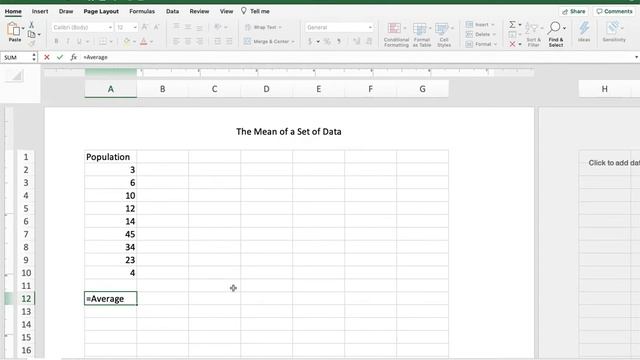Cancel entry with formula bar X
The width and height of the screenshot is (640, 360).
click(x=47, y=57)
